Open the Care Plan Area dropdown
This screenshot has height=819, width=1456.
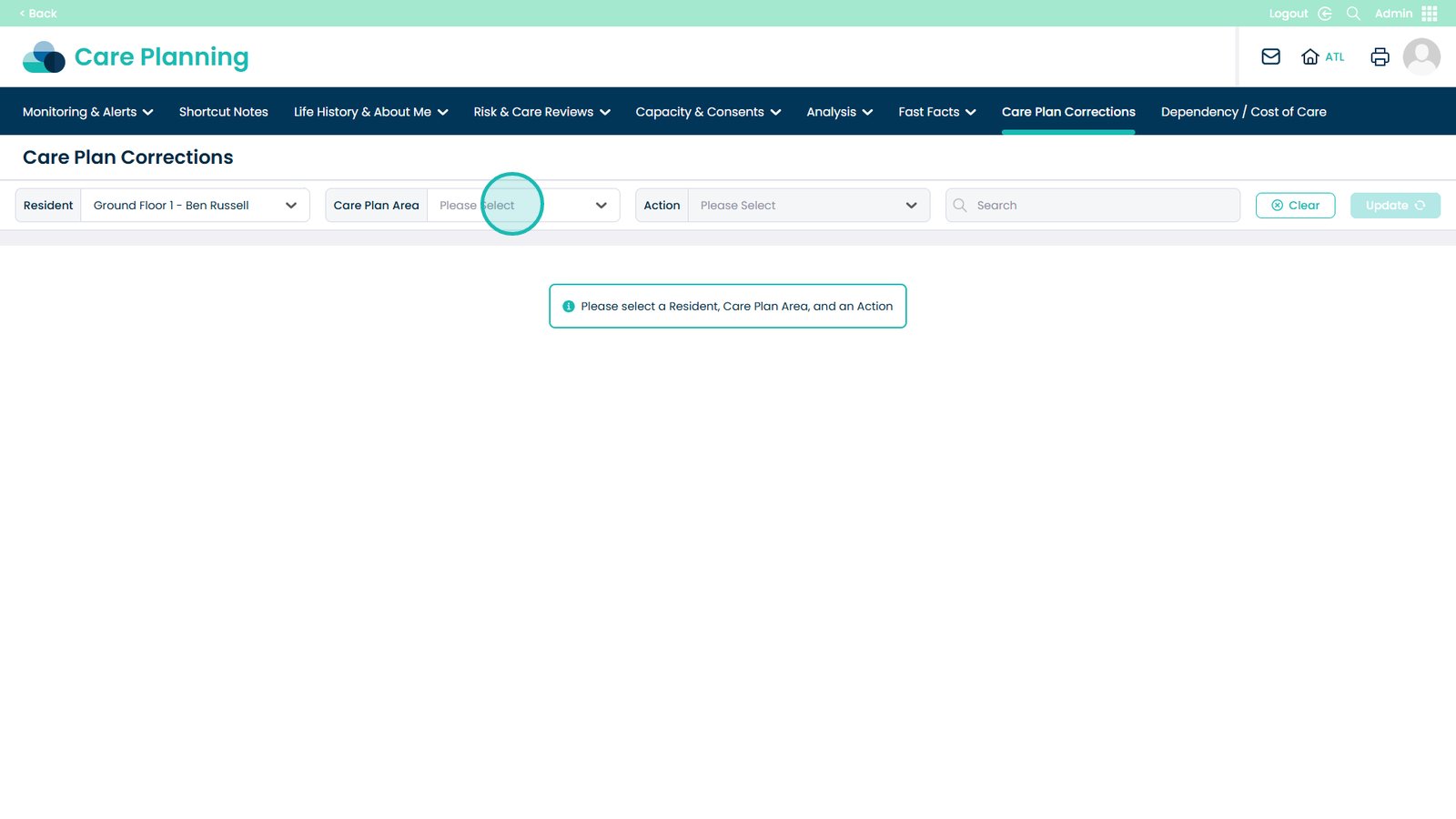[523, 206]
